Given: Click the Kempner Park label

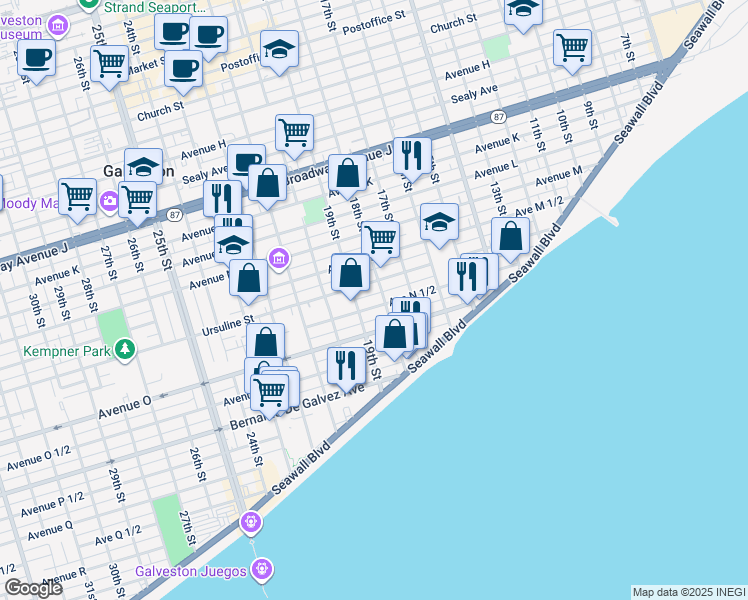Looking at the screenshot, I should pyautogui.click(x=67, y=352).
